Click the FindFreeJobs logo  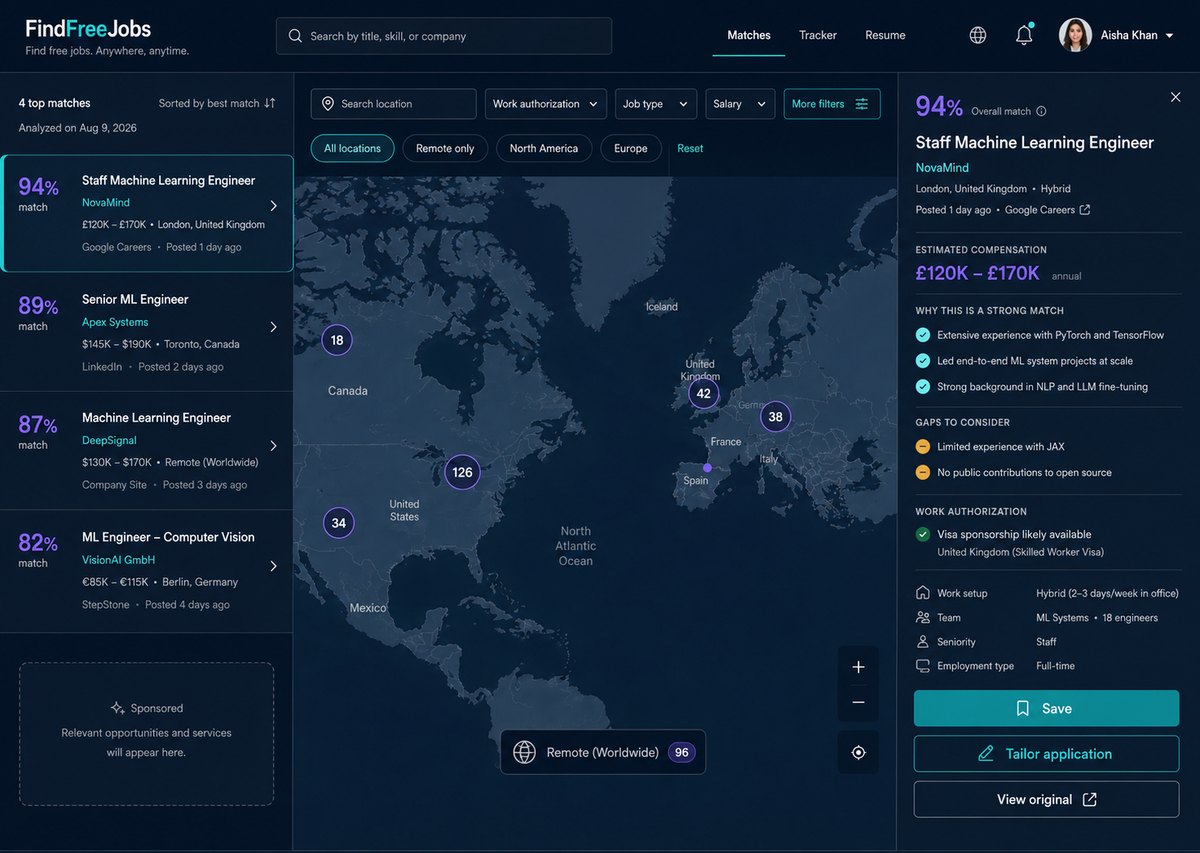click(x=88, y=29)
